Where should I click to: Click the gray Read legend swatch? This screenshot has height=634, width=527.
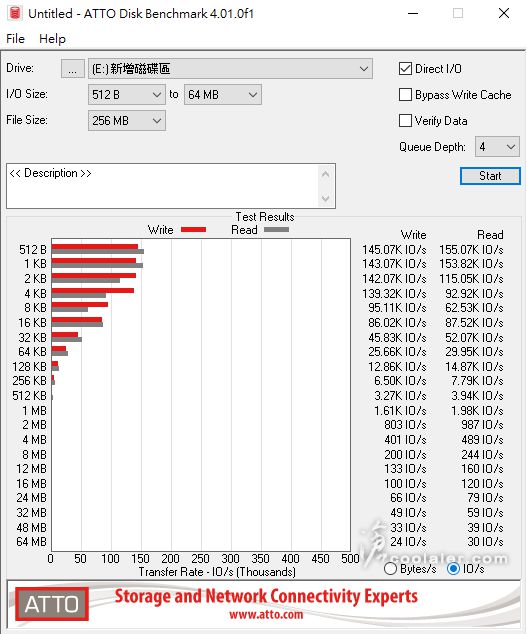tap(276, 230)
